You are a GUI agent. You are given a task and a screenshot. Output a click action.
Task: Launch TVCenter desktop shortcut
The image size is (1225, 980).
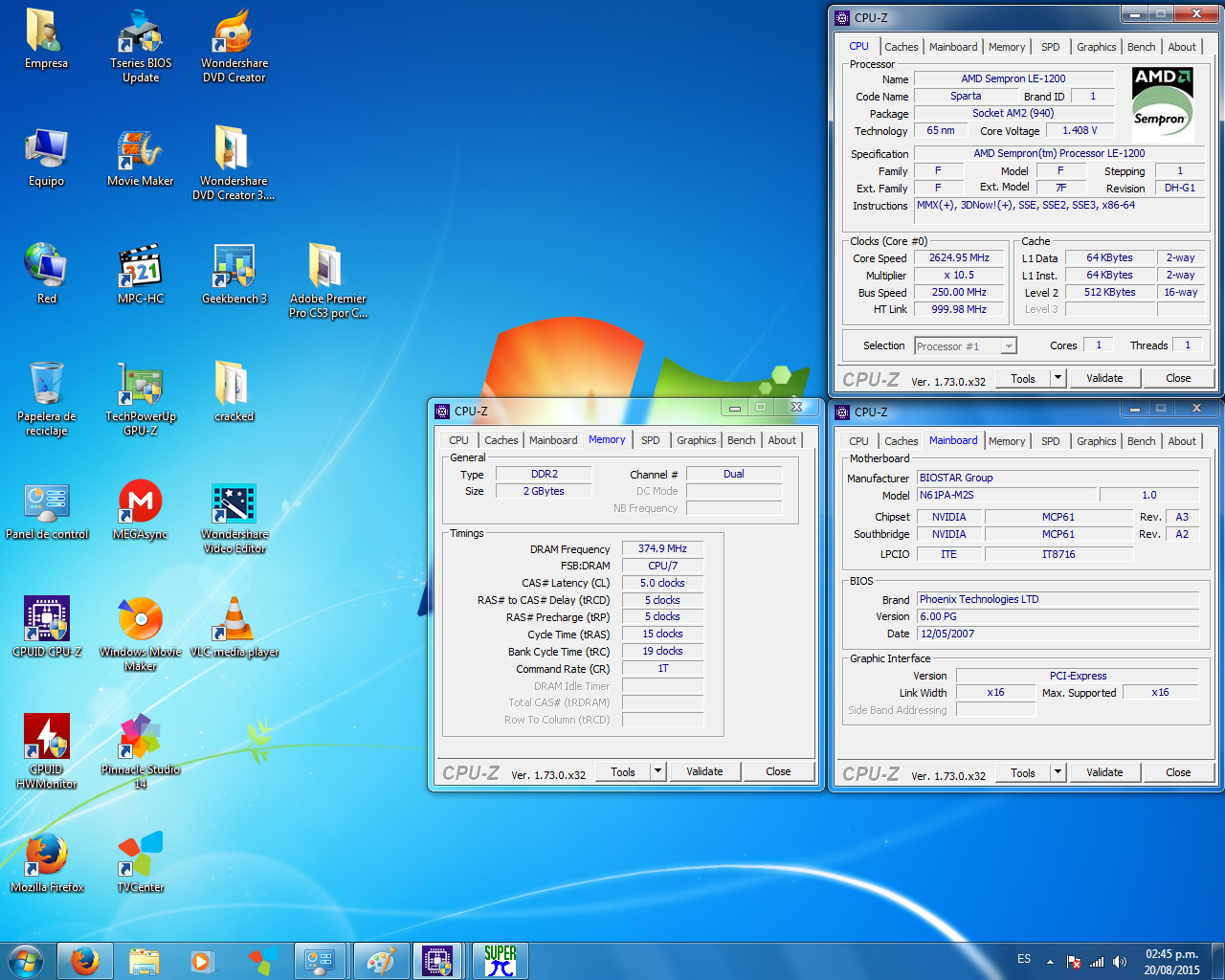pyautogui.click(x=141, y=863)
